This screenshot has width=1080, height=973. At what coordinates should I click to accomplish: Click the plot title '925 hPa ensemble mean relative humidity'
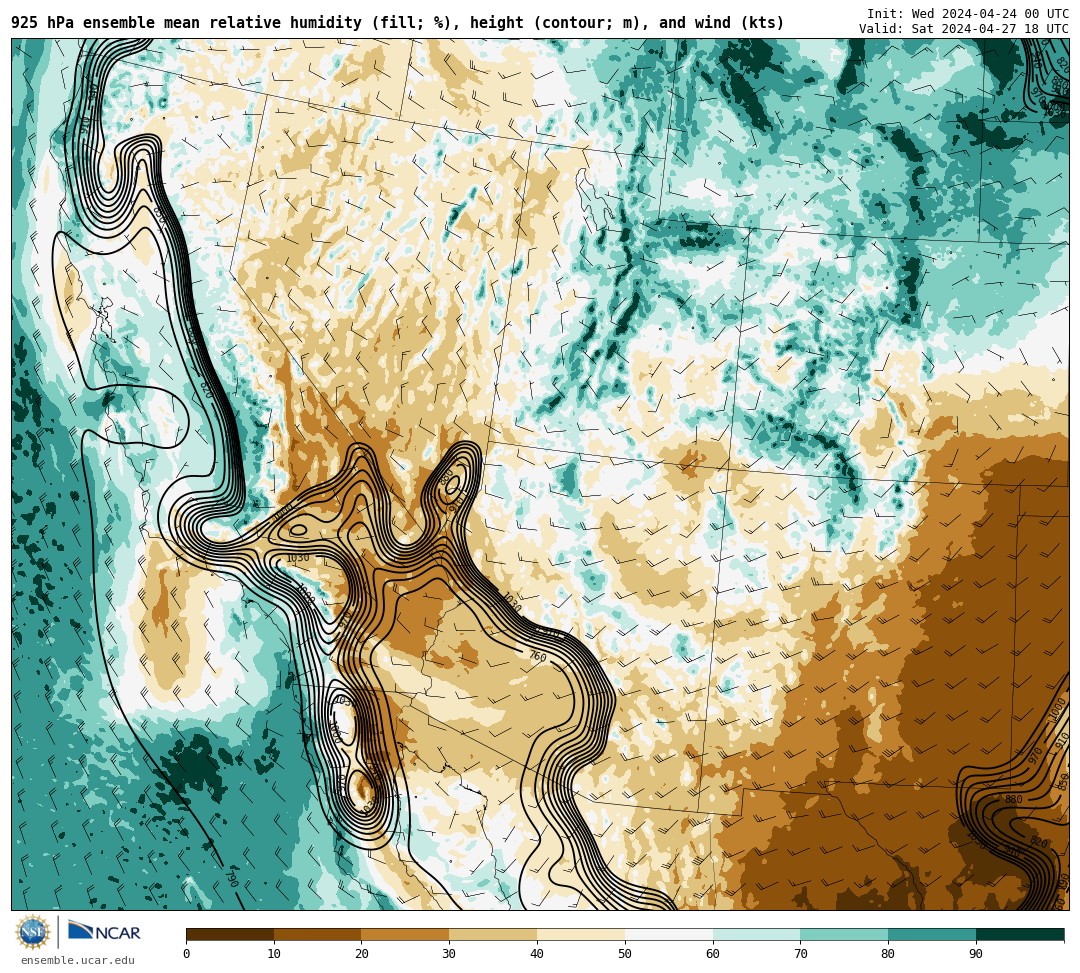click(186, 23)
